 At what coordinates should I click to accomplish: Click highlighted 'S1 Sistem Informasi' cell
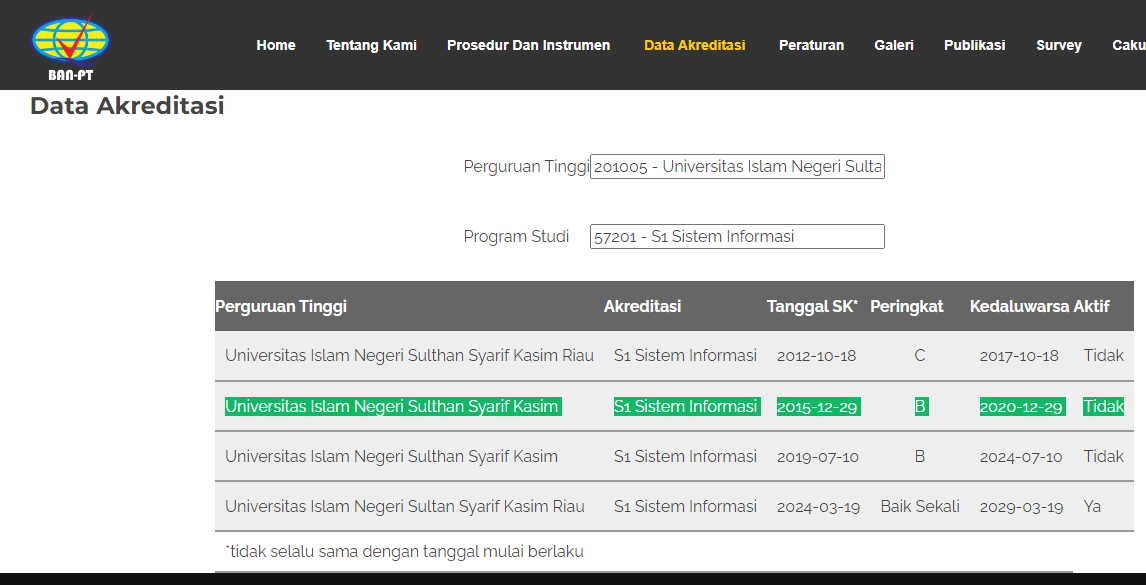pyautogui.click(x=687, y=407)
